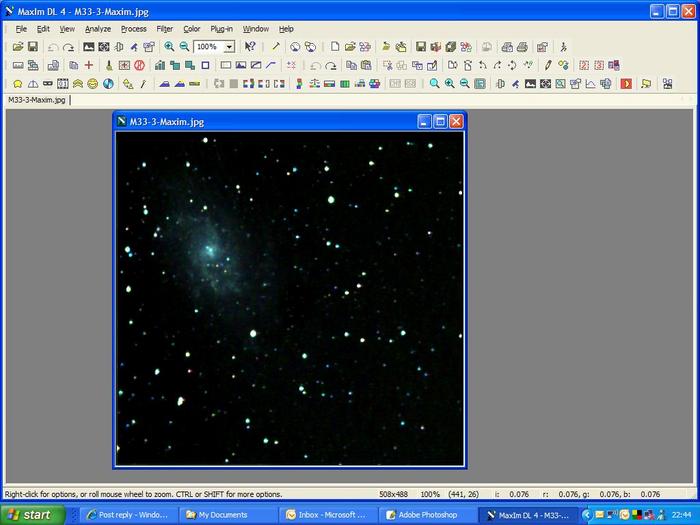Click the context help pointer icon
The image size is (700, 525).
click(250, 46)
